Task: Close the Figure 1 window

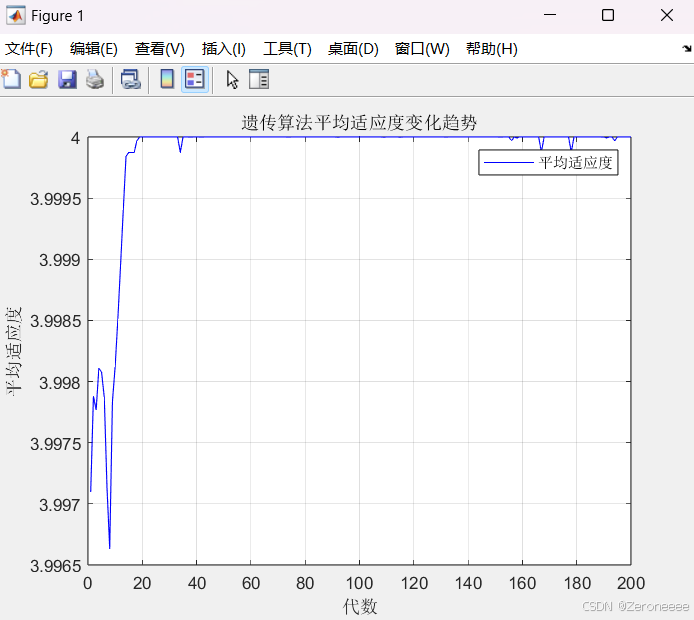Action: click(667, 15)
